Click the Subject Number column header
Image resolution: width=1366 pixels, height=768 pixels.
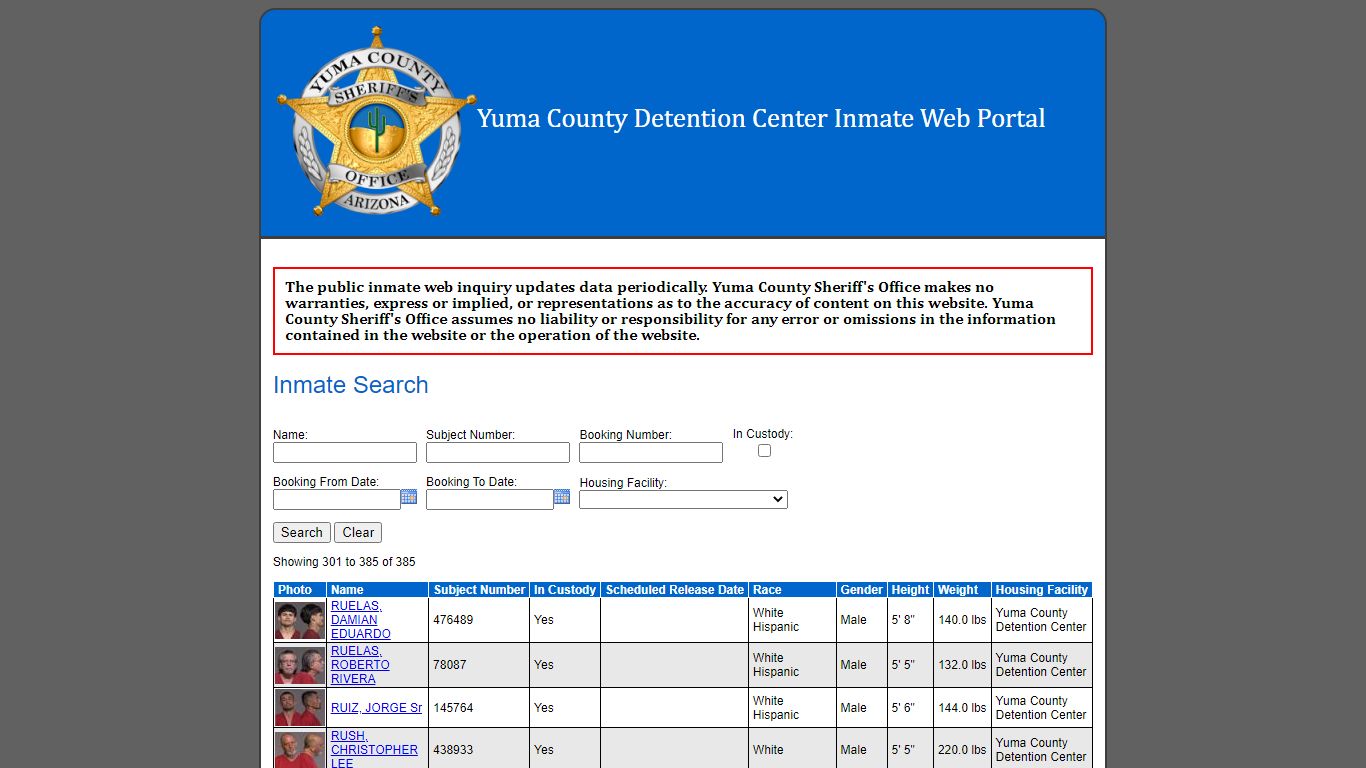(x=479, y=590)
